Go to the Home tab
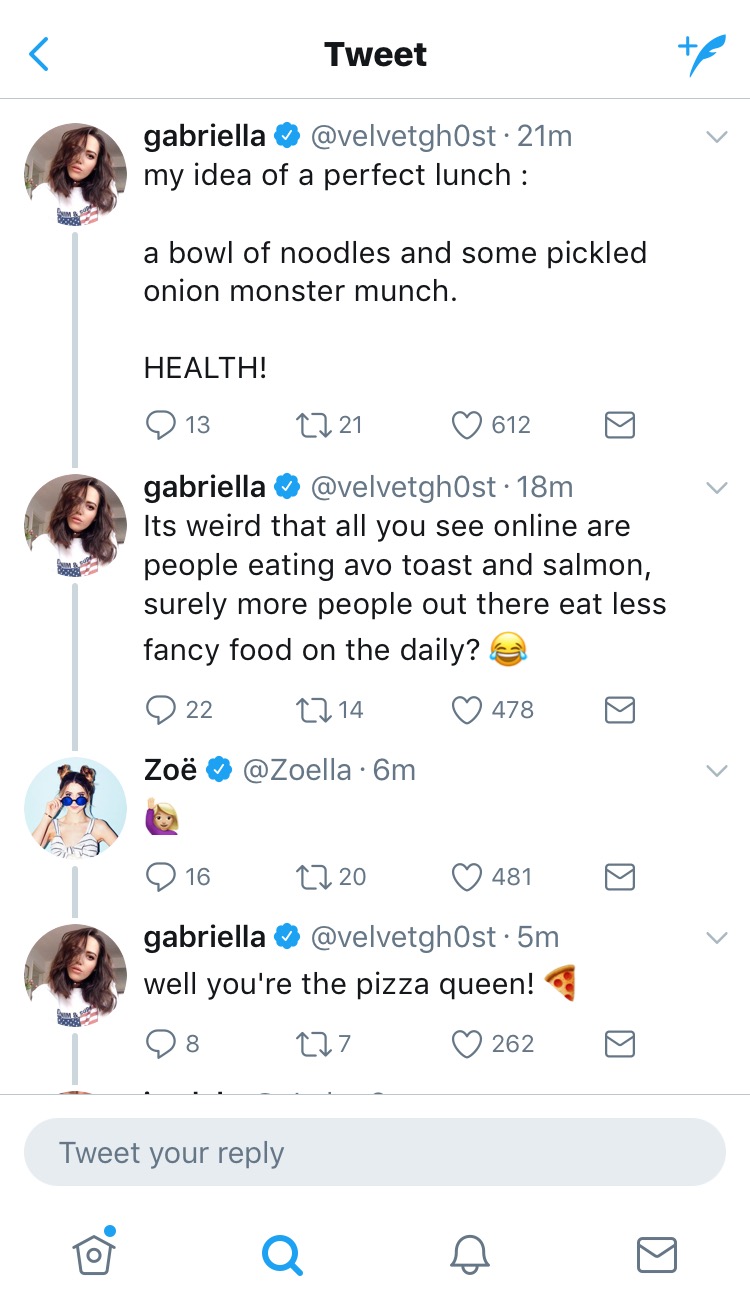This screenshot has width=750, height=1299. click(94, 1253)
